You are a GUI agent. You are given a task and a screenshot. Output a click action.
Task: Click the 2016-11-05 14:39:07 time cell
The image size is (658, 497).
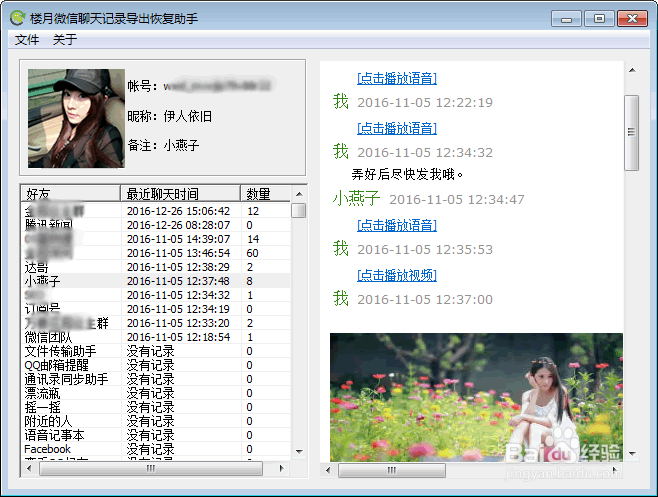pyautogui.click(x=178, y=239)
